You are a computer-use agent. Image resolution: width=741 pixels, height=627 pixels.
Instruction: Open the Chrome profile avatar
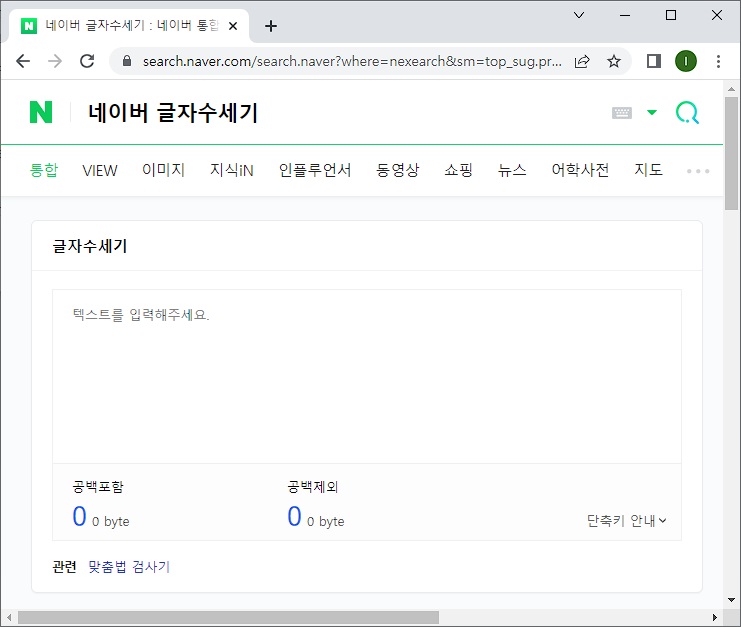tap(686, 61)
